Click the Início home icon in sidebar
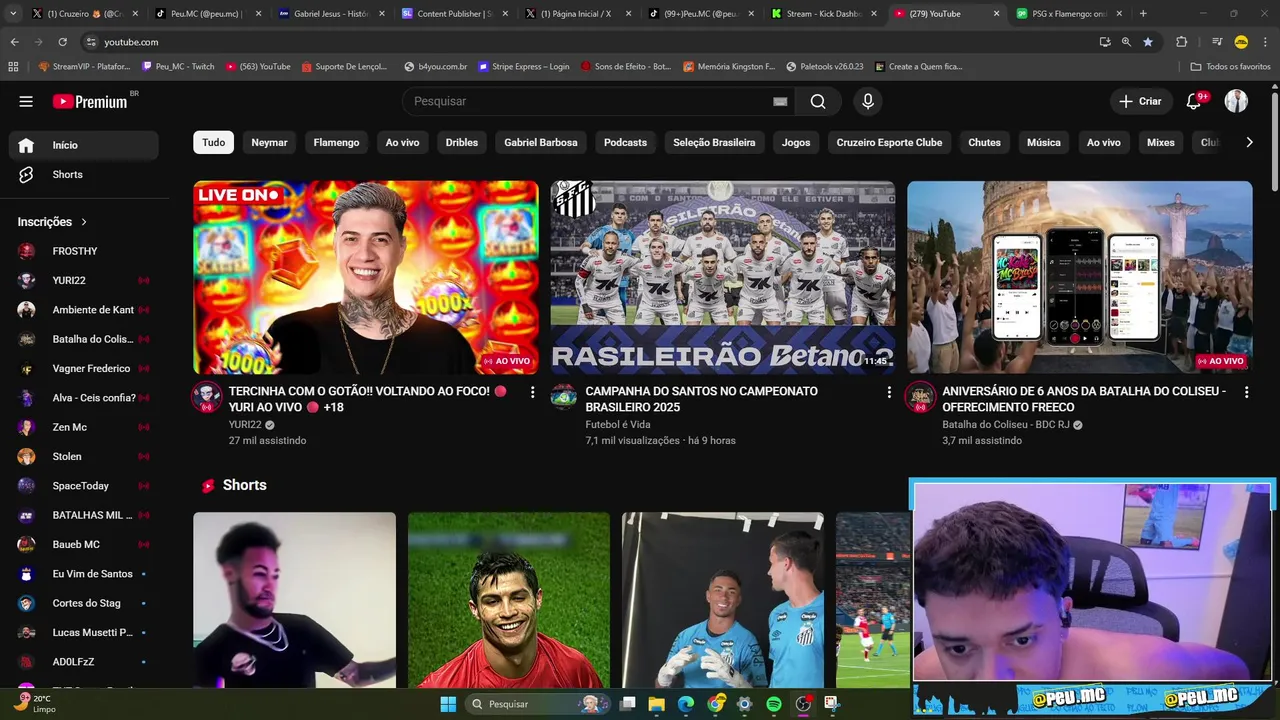This screenshot has width=1280, height=720. 26,145
